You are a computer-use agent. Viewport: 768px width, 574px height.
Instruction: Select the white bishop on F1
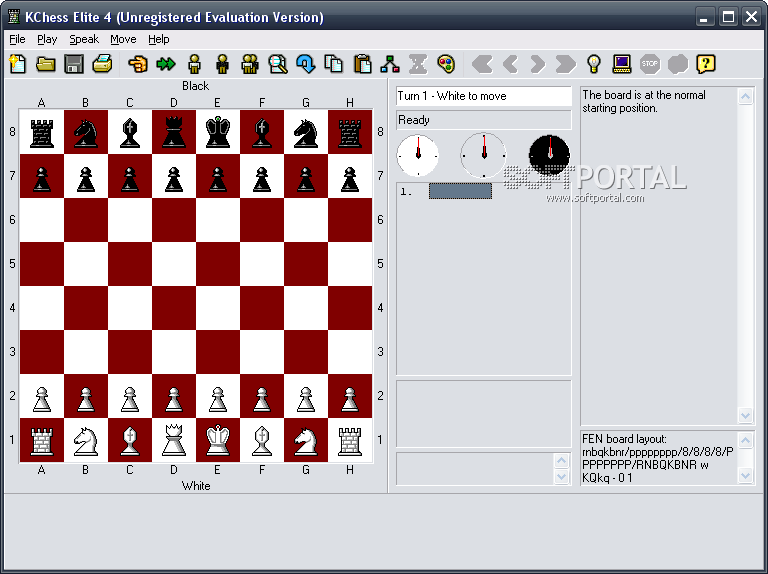pos(262,440)
